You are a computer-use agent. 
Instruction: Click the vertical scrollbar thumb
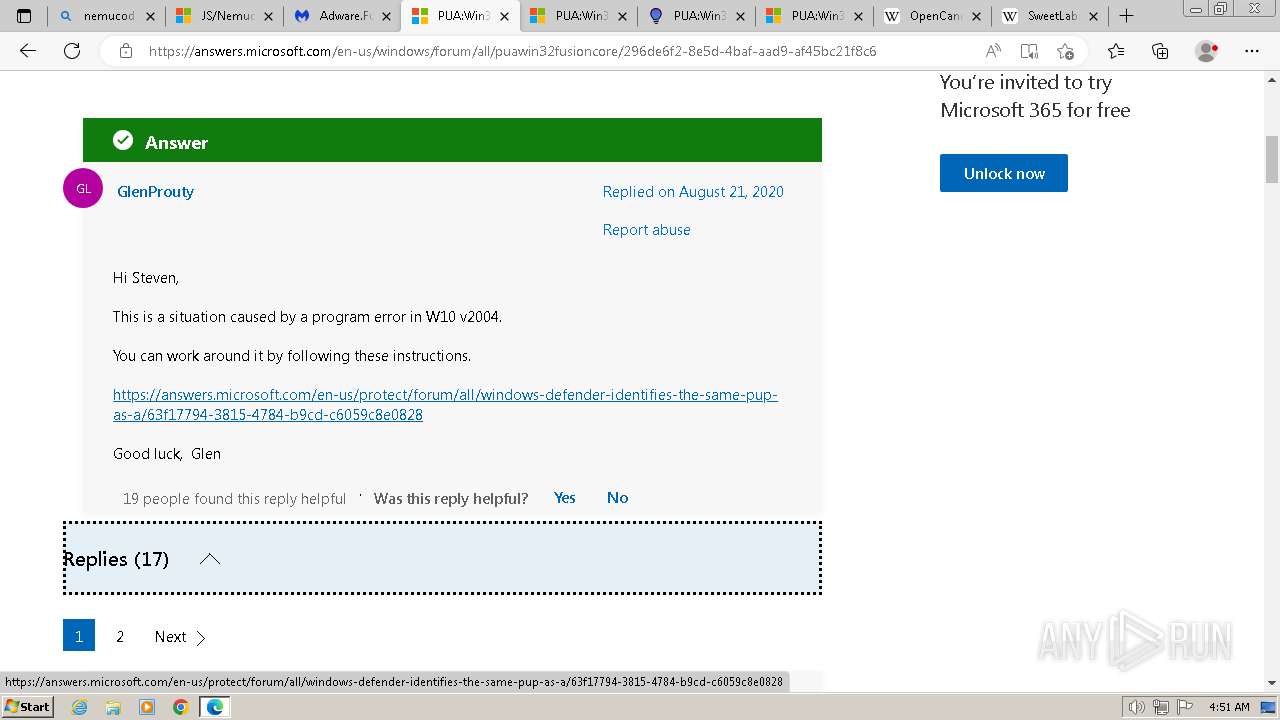click(1272, 160)
